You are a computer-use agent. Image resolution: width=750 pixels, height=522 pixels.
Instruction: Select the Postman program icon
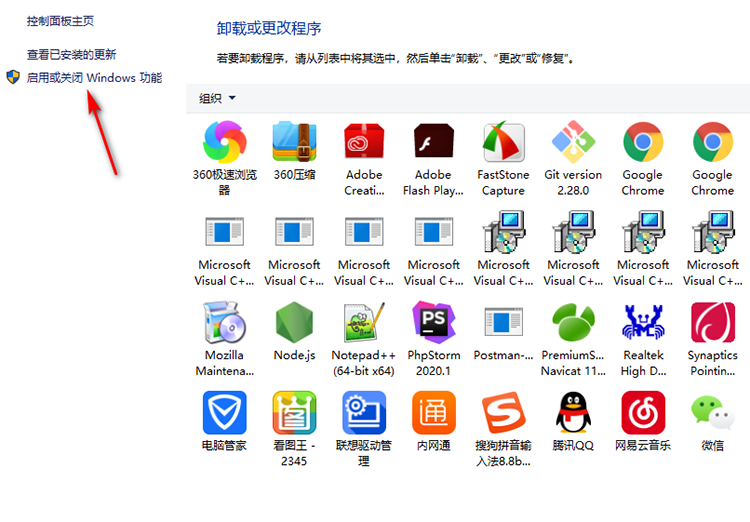coord(503,322)
